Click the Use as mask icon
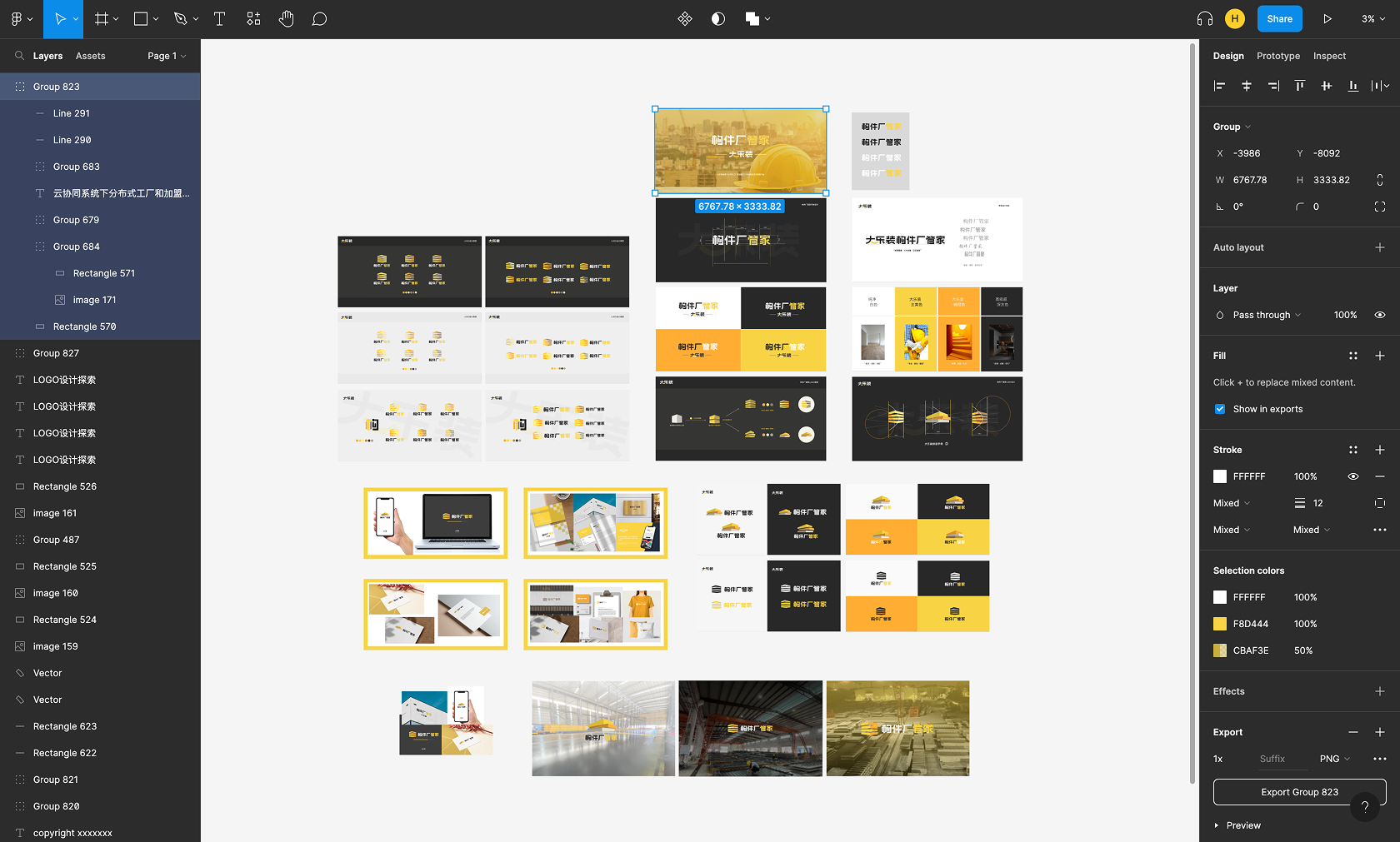 718,19
